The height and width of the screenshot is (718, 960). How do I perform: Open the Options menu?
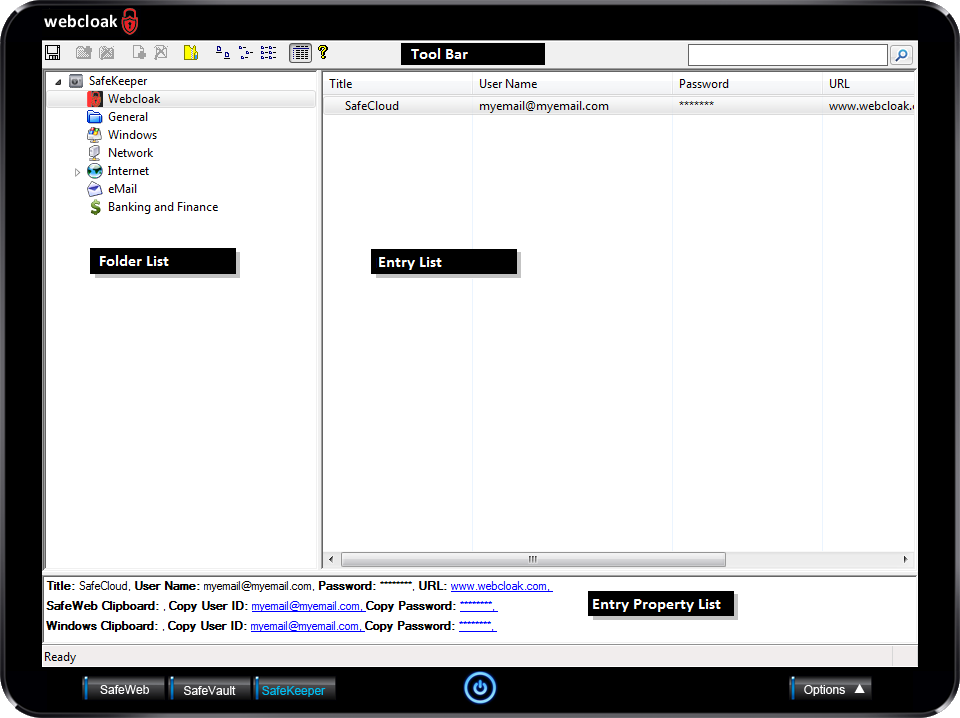pyautogui.click(x=831, y=689)
